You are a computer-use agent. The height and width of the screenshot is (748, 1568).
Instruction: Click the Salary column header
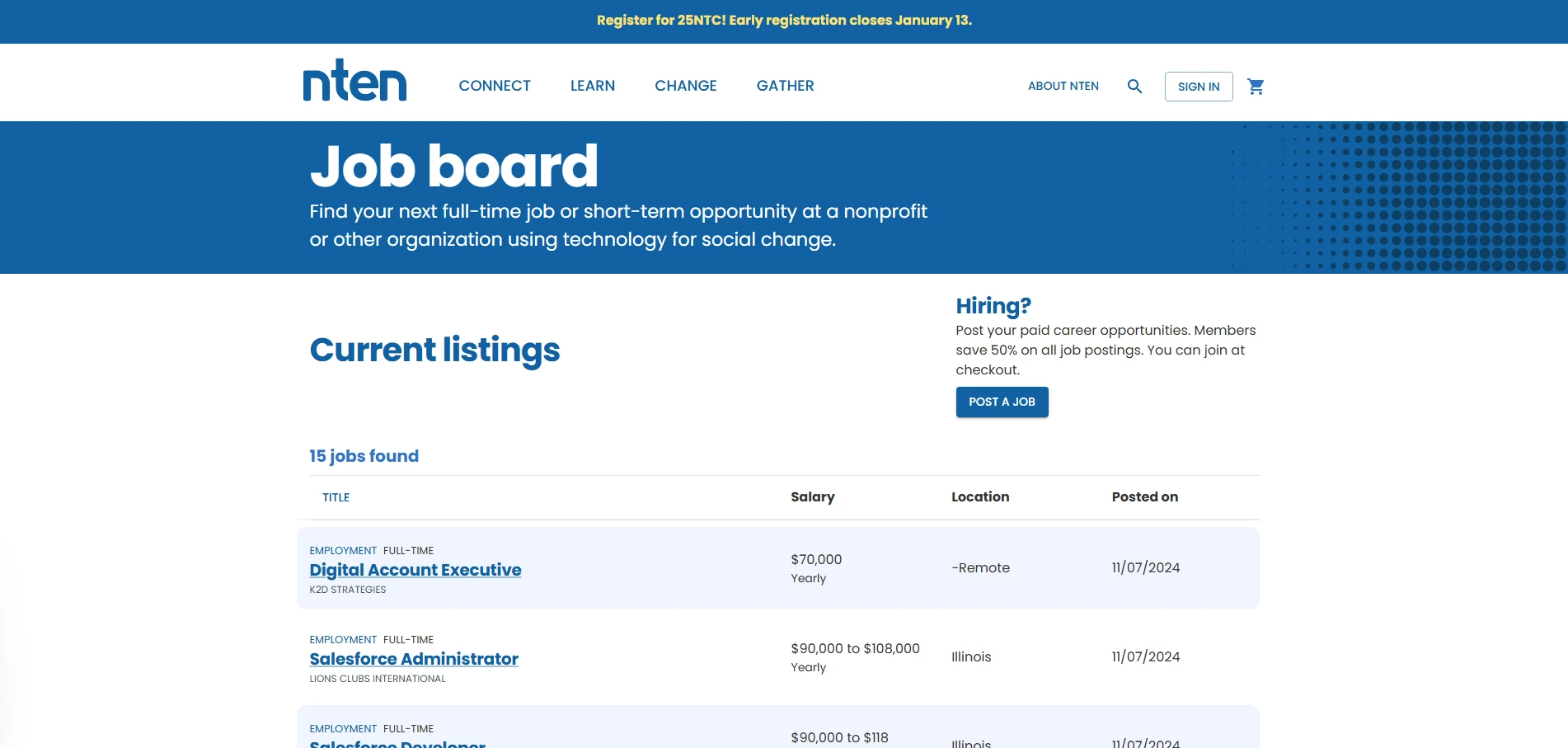click(x=813, y=496)
